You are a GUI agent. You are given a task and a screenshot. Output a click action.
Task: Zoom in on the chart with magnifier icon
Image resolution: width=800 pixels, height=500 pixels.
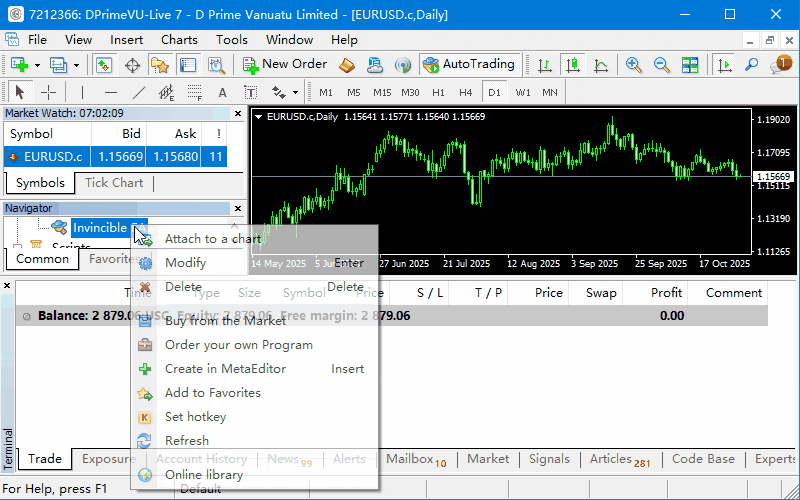[x=633, y=64]
